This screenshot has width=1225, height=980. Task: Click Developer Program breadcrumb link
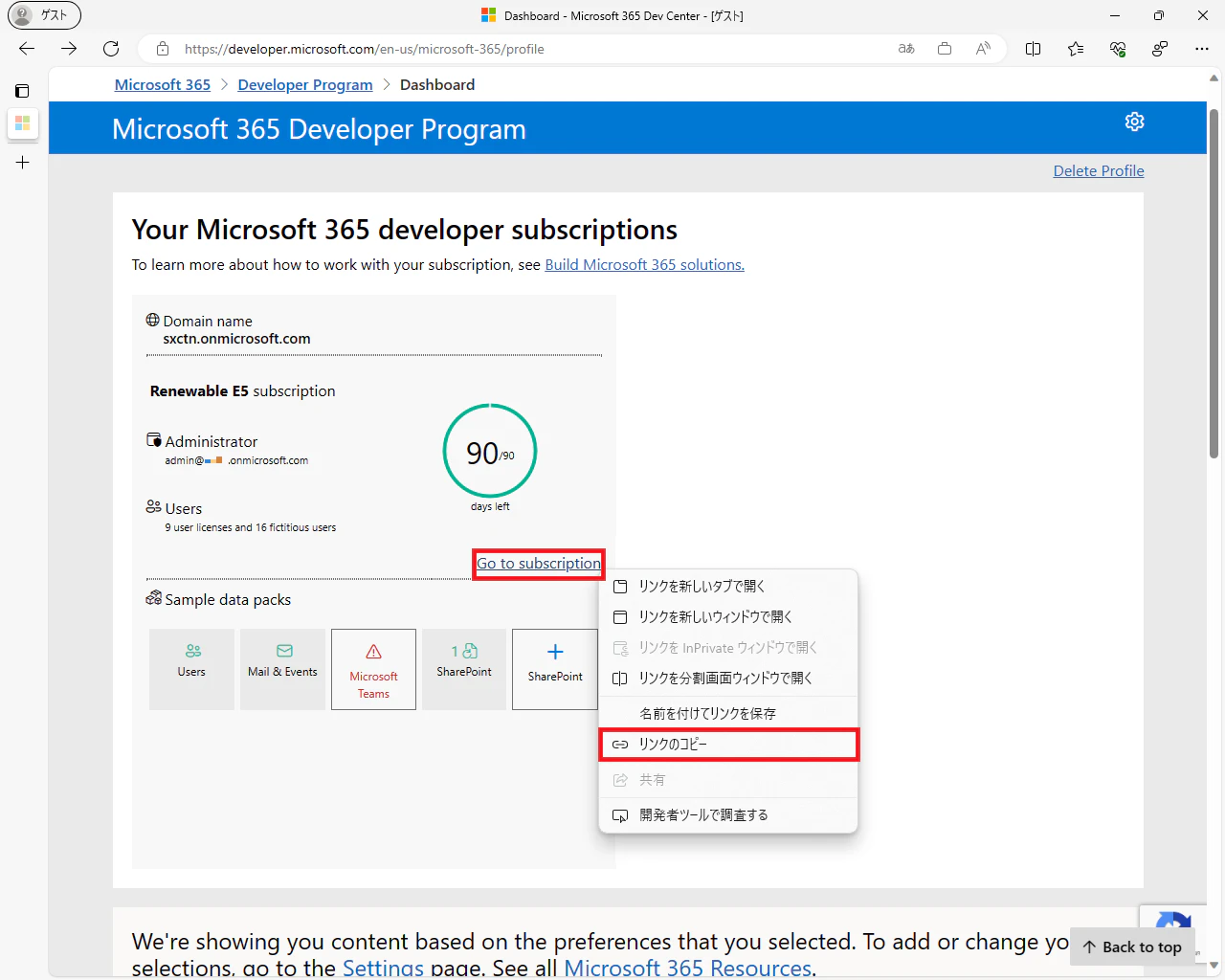pos(305,84)
